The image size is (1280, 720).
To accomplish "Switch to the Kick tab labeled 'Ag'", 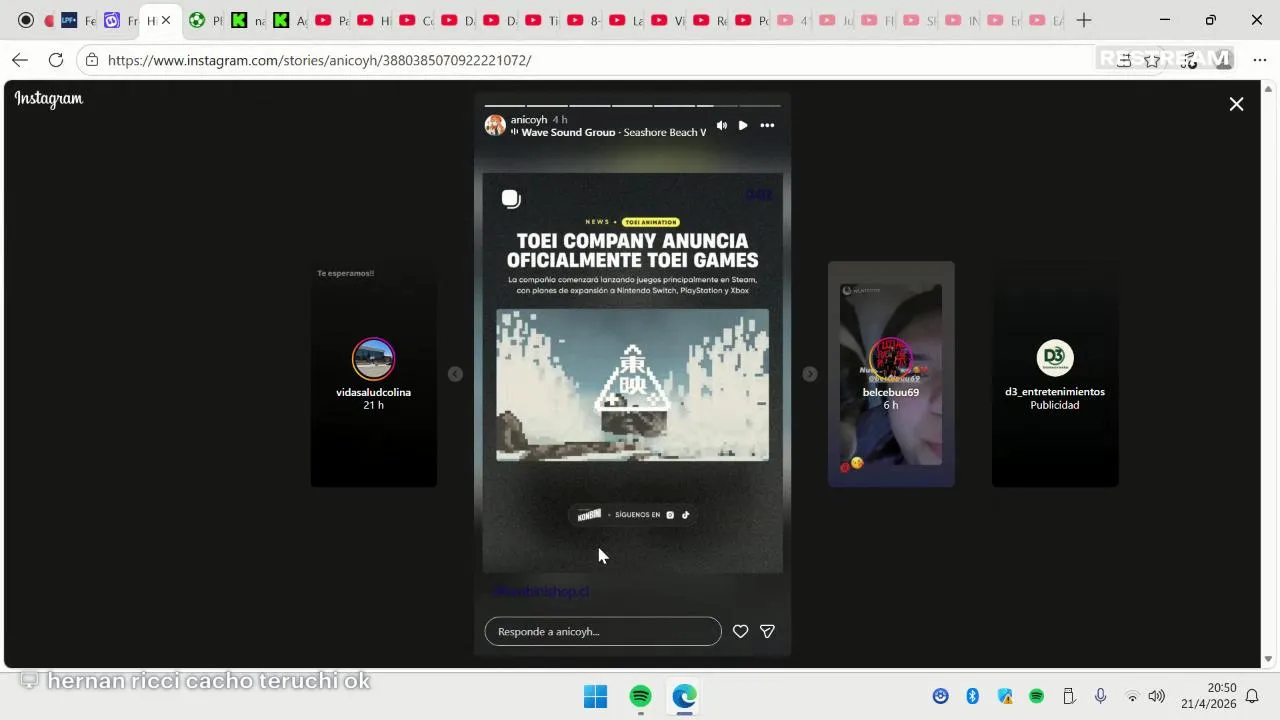I will click(x=290, y=20).
